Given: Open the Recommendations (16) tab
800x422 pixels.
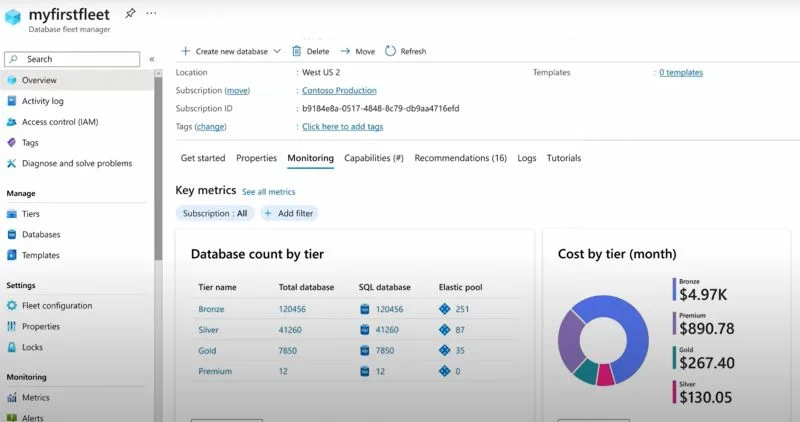Looking at the screenshot, I should [x=460, y=158].
